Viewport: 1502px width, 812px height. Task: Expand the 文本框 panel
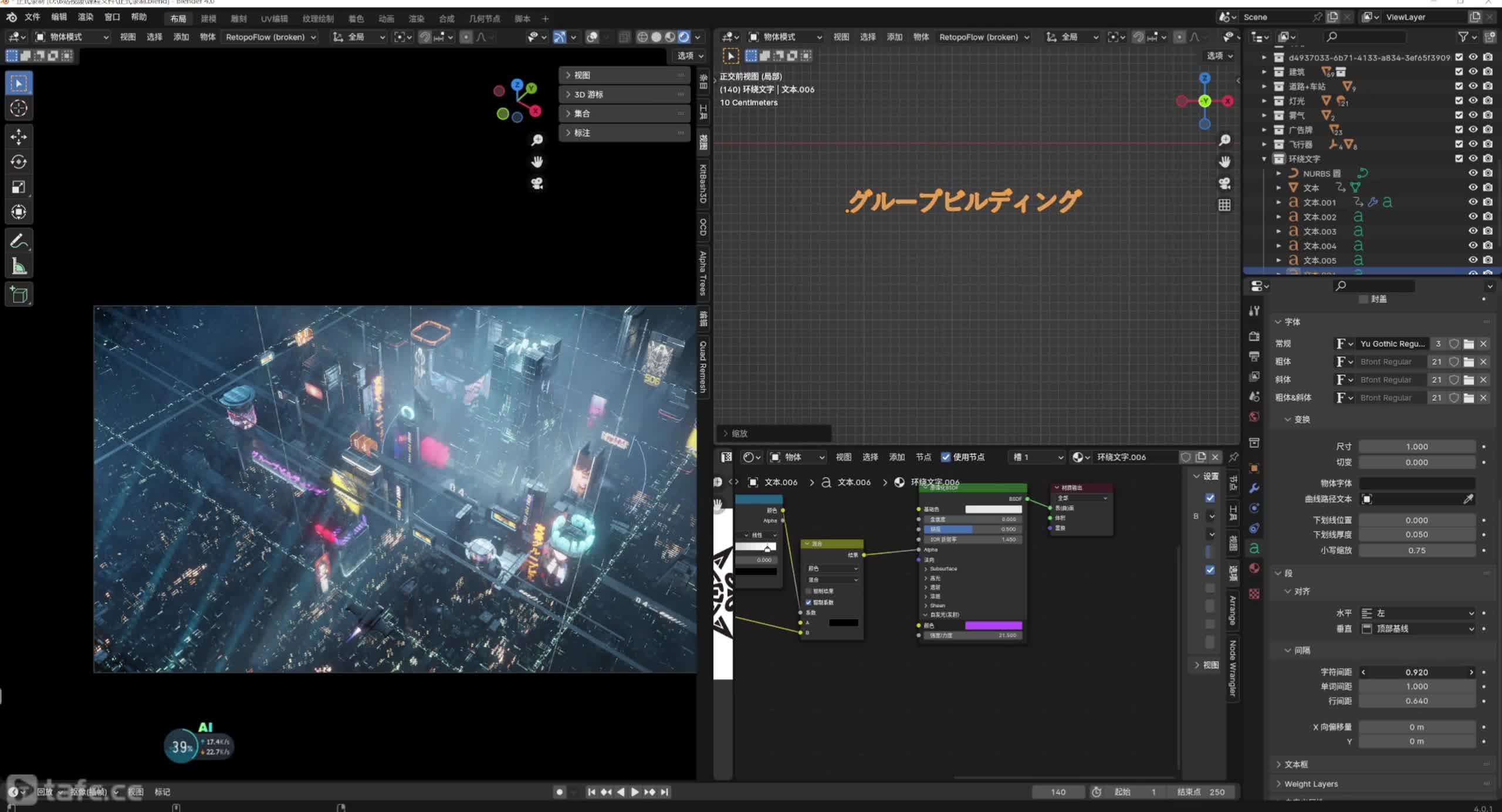1295,764
